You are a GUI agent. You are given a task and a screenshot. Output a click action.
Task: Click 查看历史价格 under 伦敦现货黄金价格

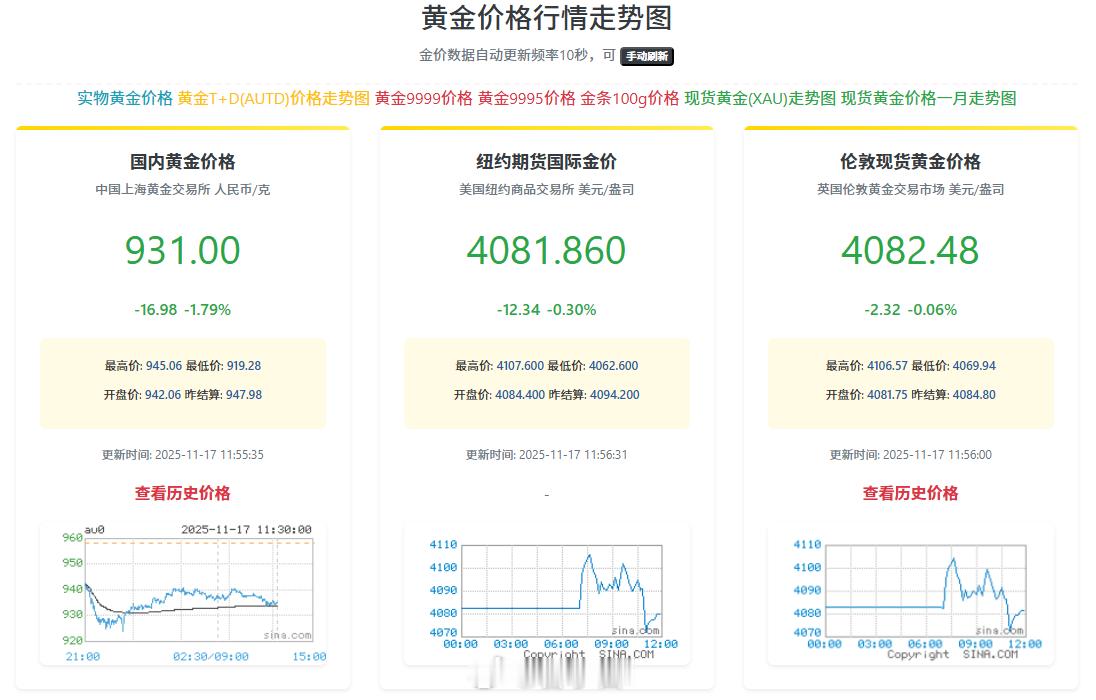911,493
